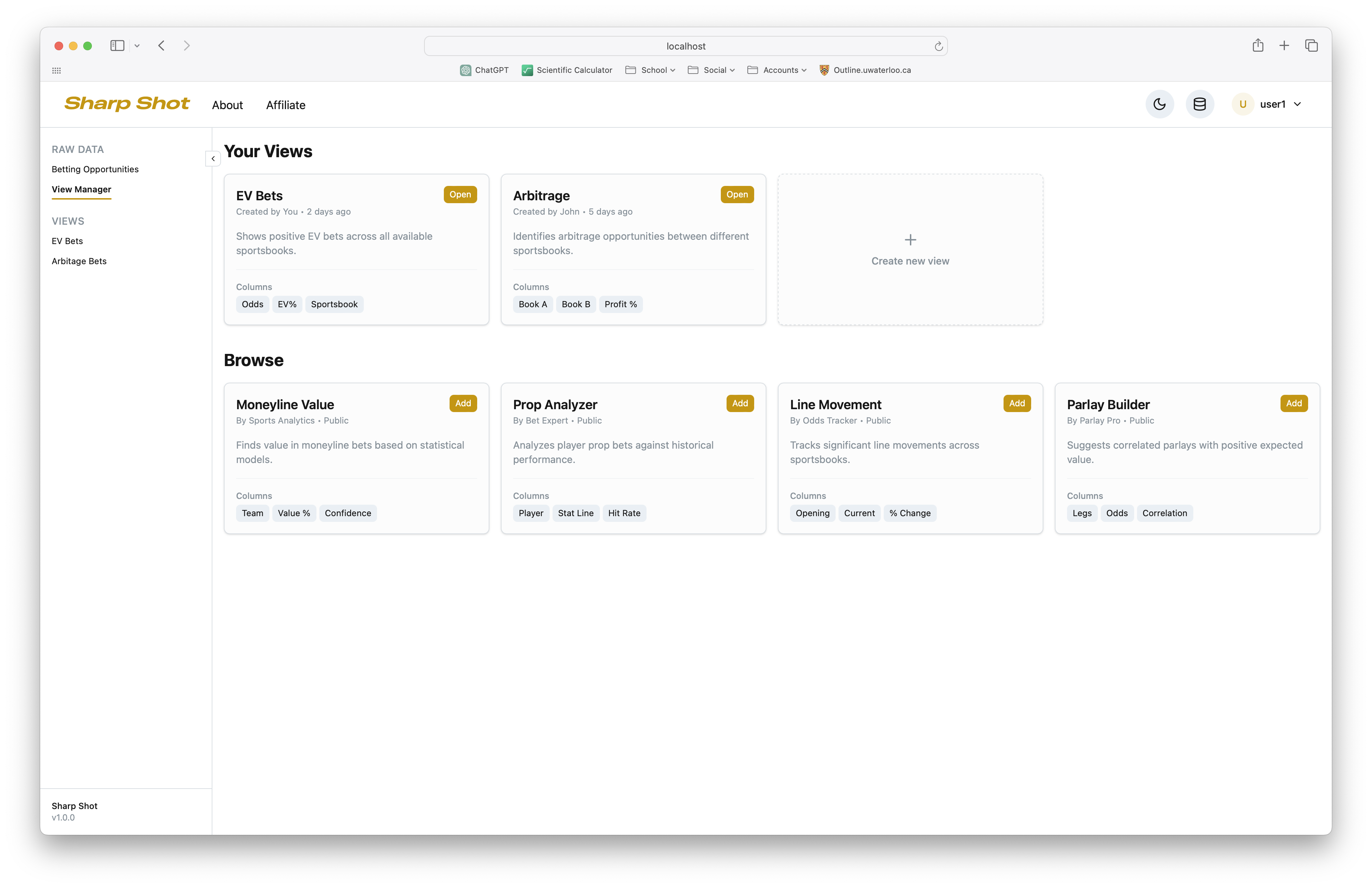Click the Confidence column tag
Viewport: 1372px width, 888px height.
(x=347, y=513)
